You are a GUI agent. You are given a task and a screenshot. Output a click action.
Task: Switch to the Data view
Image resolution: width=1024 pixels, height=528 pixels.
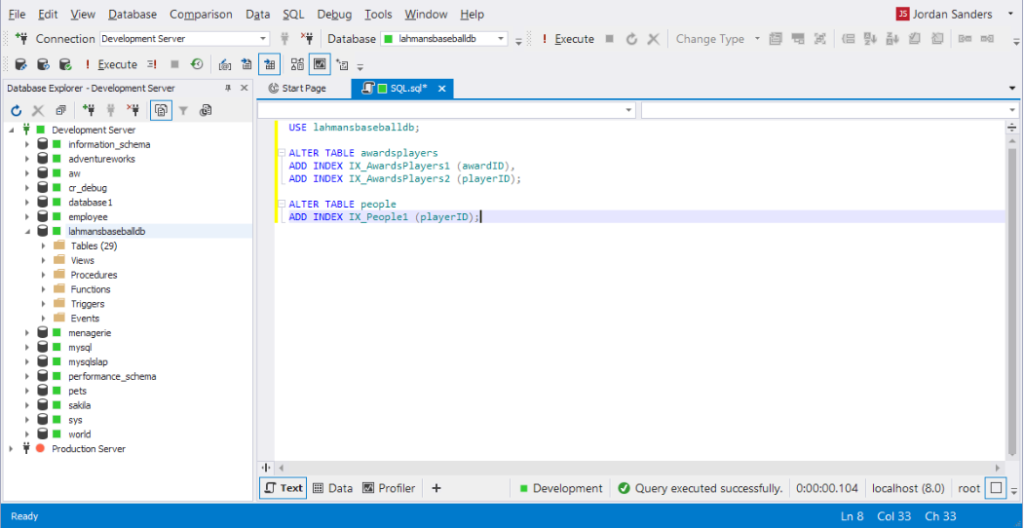click(333, 488)
